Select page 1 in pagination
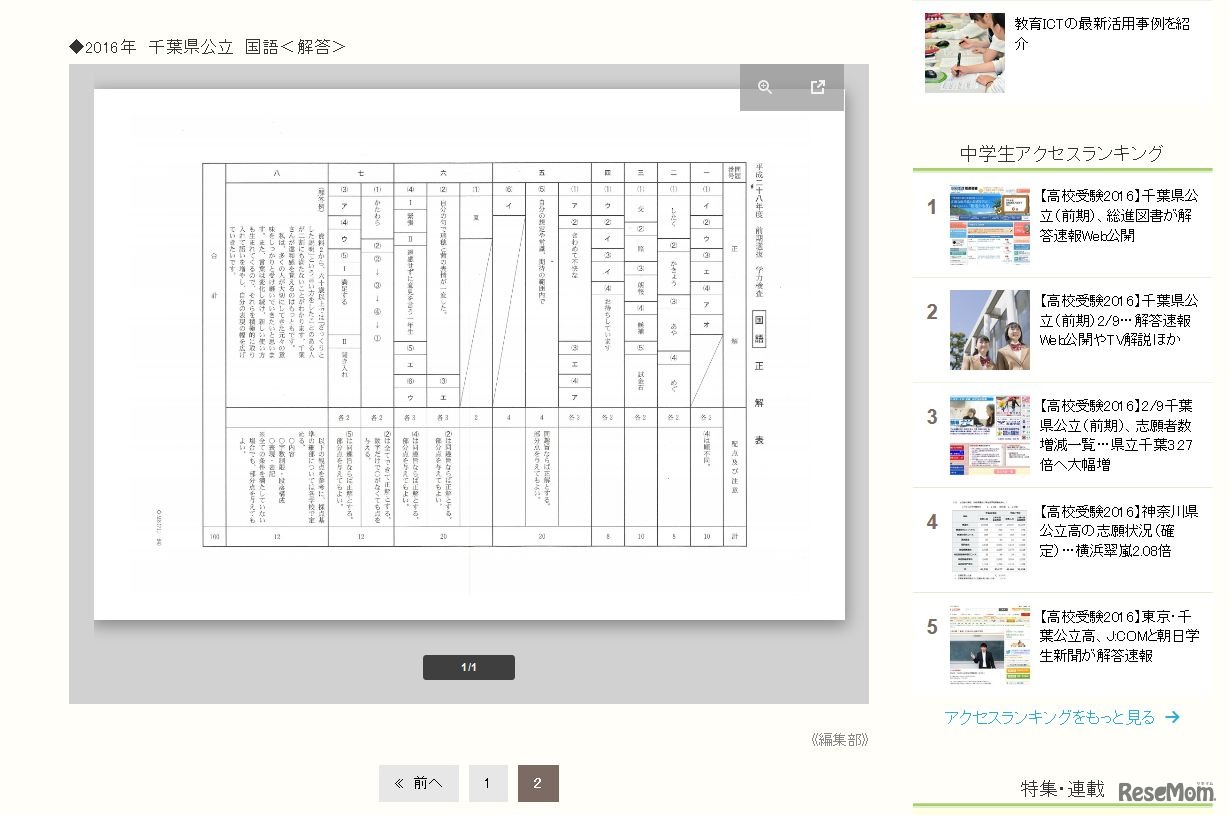This screenshot has height=815, width=1229. tap(488, 783)
